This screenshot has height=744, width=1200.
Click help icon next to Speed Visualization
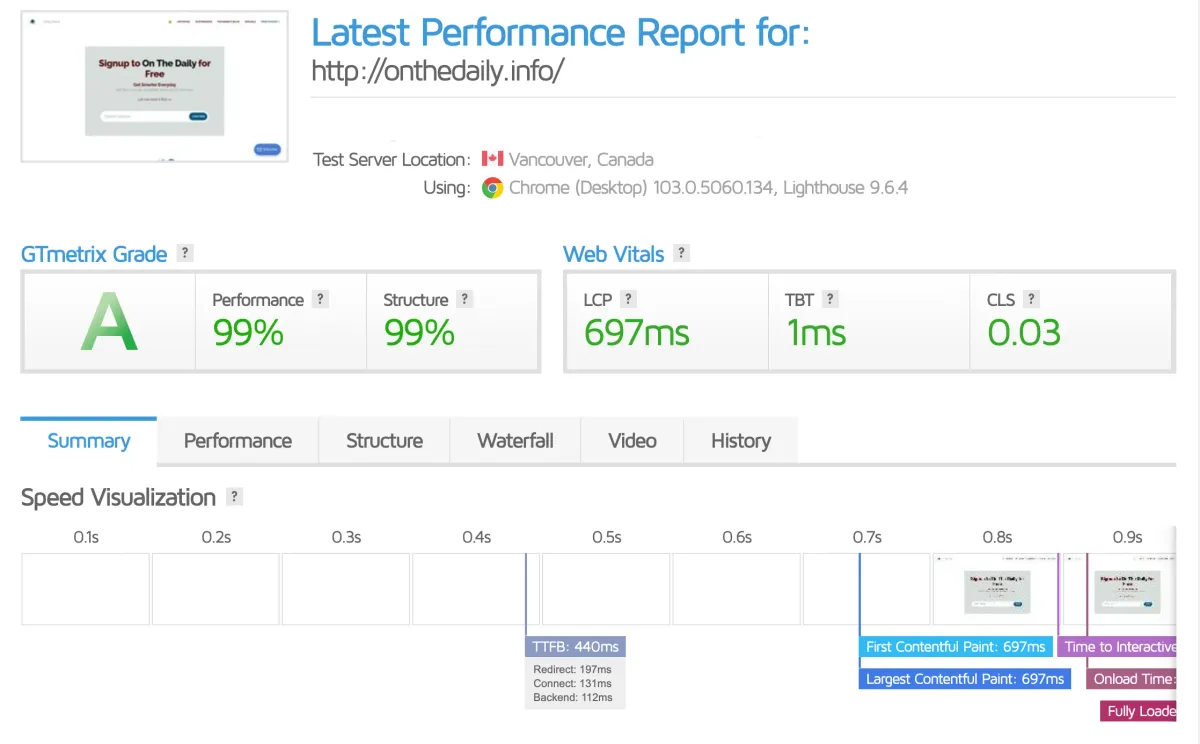point(234,496)
